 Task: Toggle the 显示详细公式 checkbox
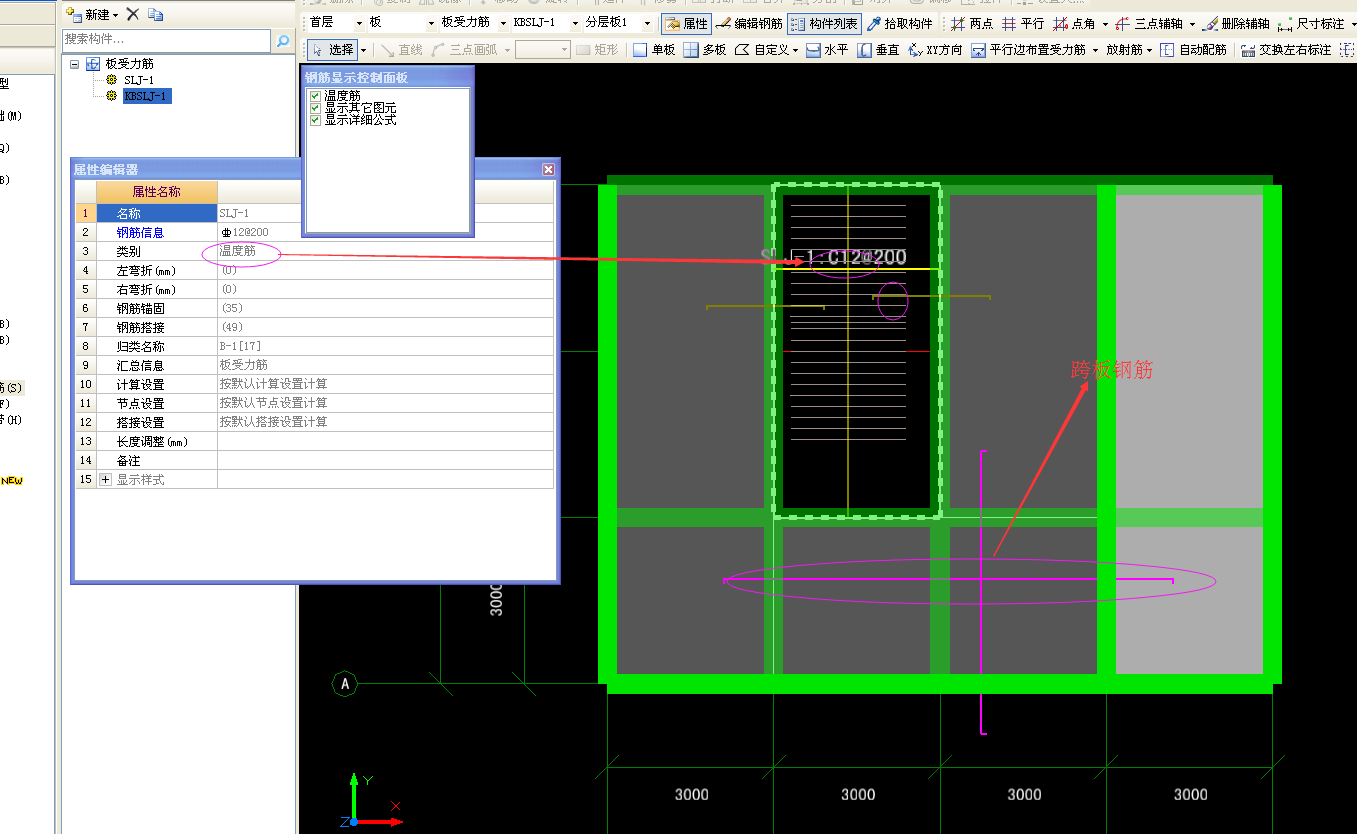[x=315, y=120]
